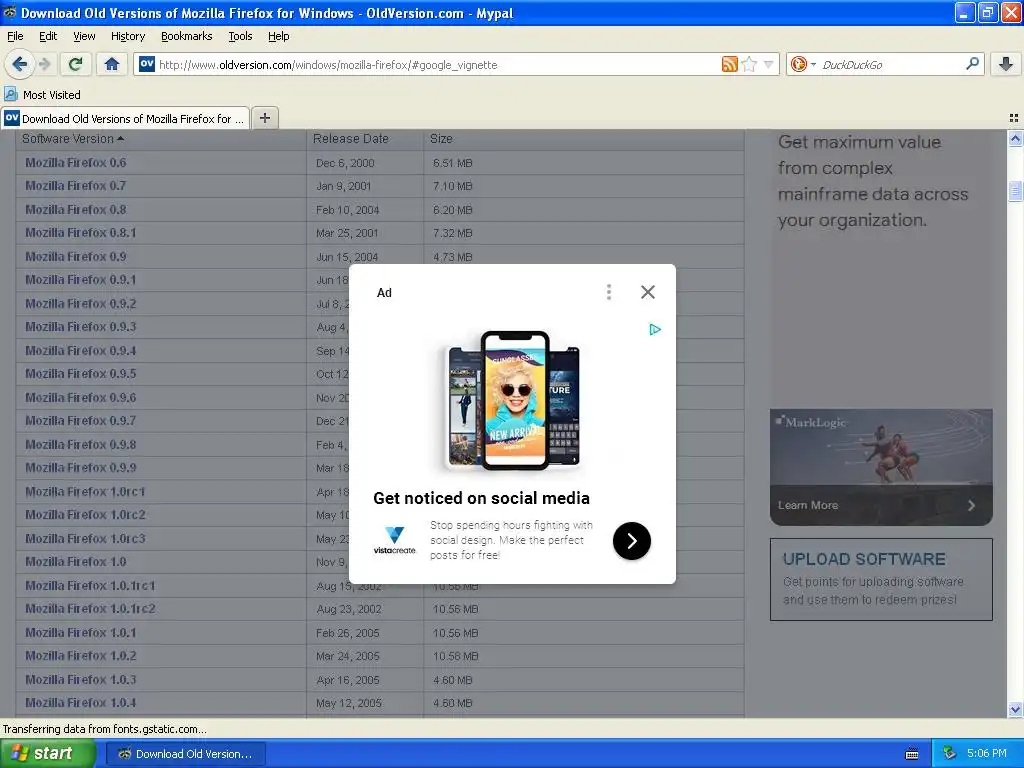Open the Mozilla Firefox 1.0.1rc1 link
This screenshot has height=768, width=1024.
click(90, 585)
